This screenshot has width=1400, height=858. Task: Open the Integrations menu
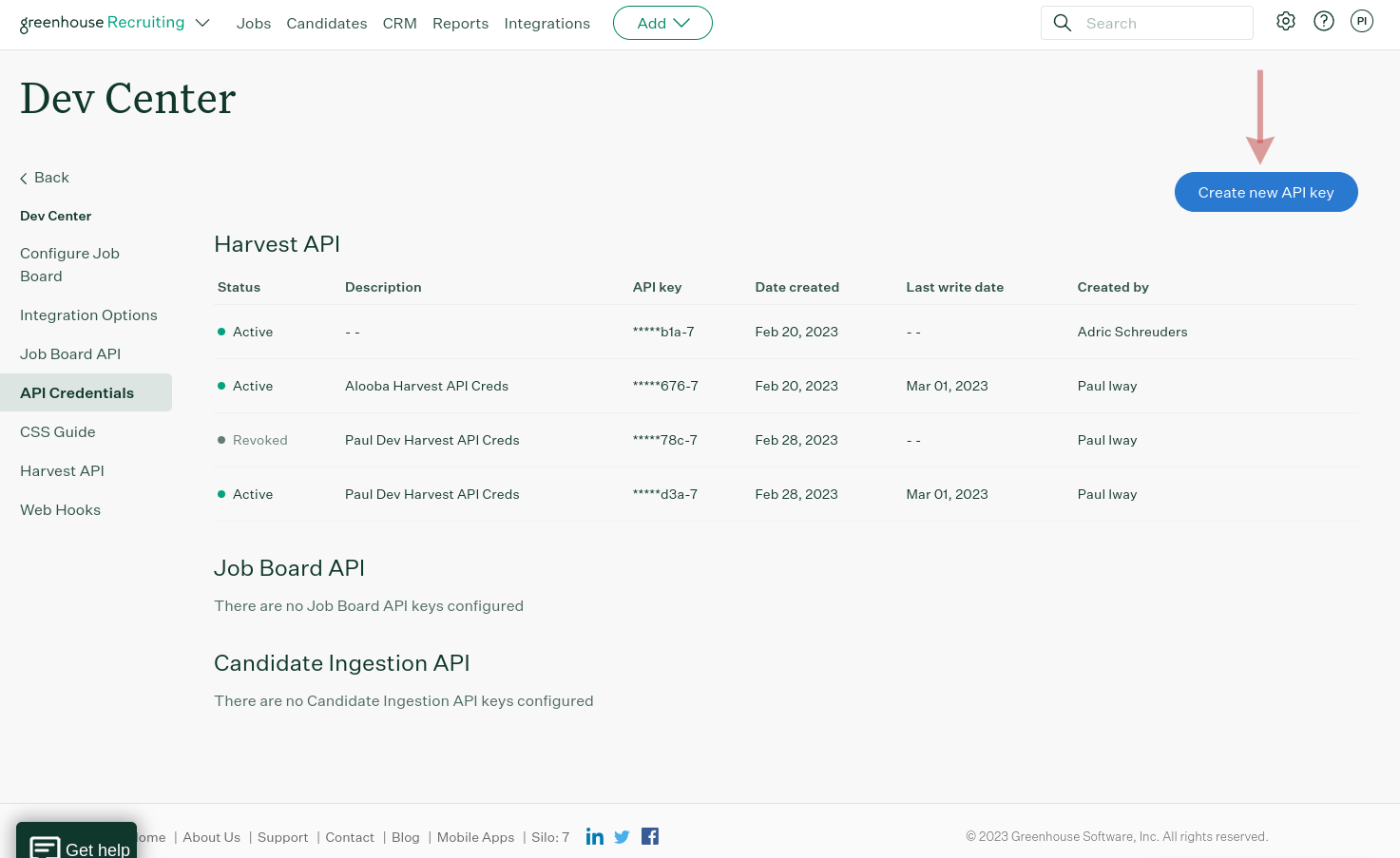click(547, 23)
